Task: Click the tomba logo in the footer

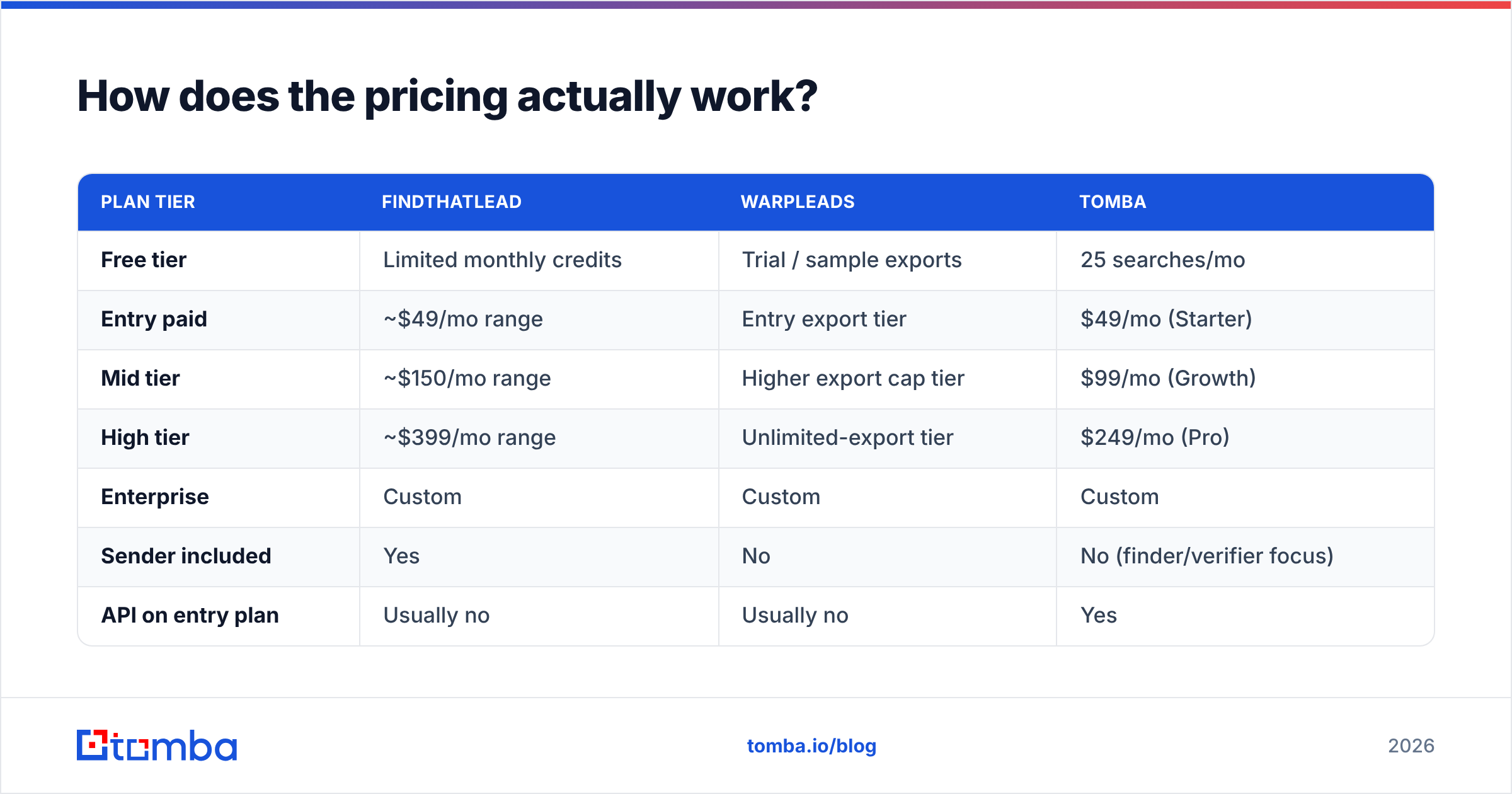Action: coord(157,745)
